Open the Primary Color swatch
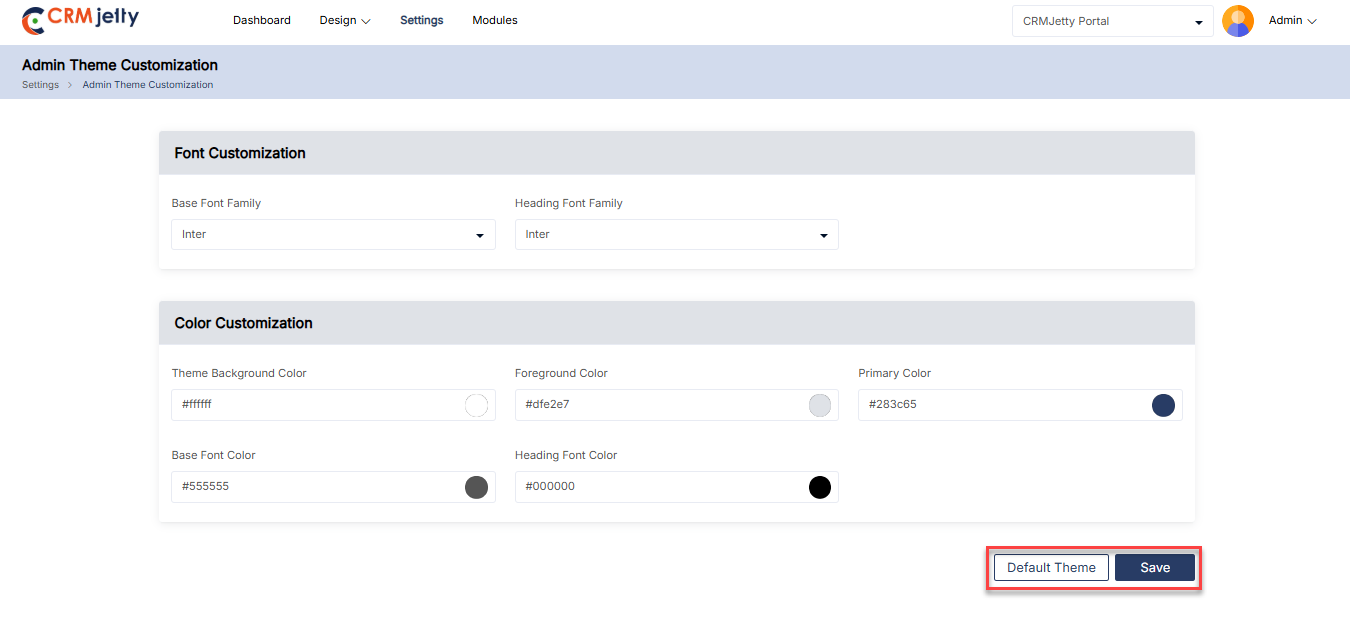The height and width of the screenshot is (628, 1350). [1163, 405]
